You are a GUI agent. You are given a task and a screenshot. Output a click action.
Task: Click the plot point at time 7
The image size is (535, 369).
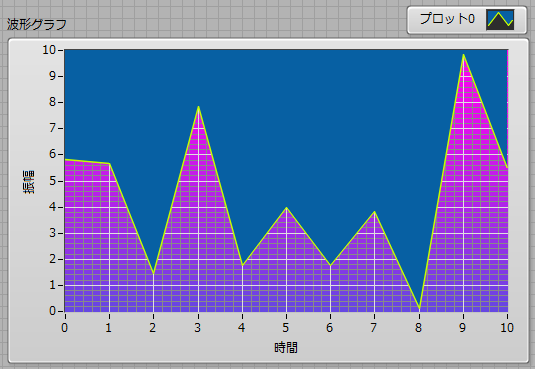pyautogui.click(x=375, y=212)
